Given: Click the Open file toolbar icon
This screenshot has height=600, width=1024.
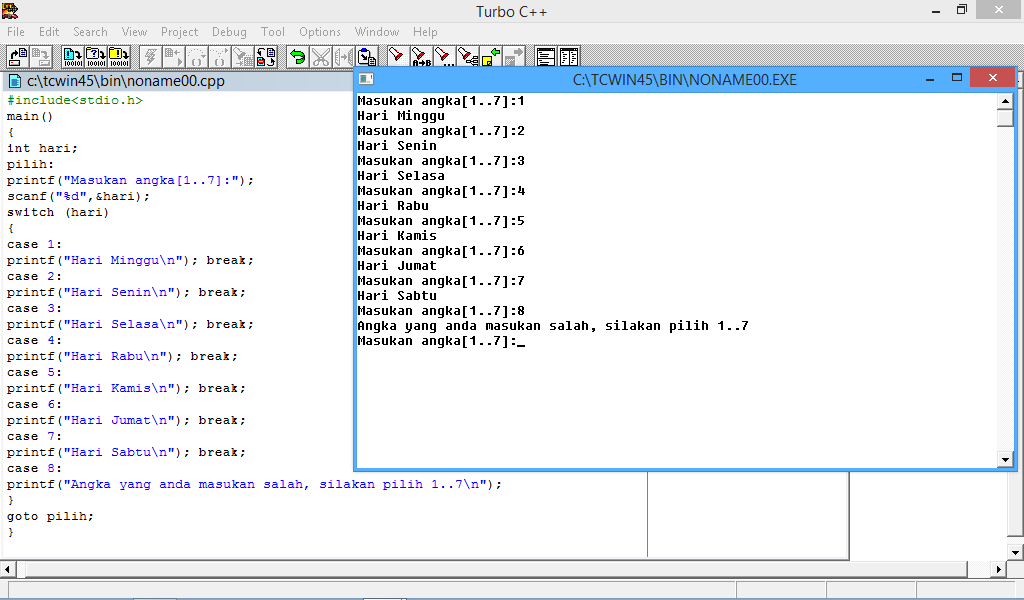Looking at the screenshot, I should coord(18,57).
